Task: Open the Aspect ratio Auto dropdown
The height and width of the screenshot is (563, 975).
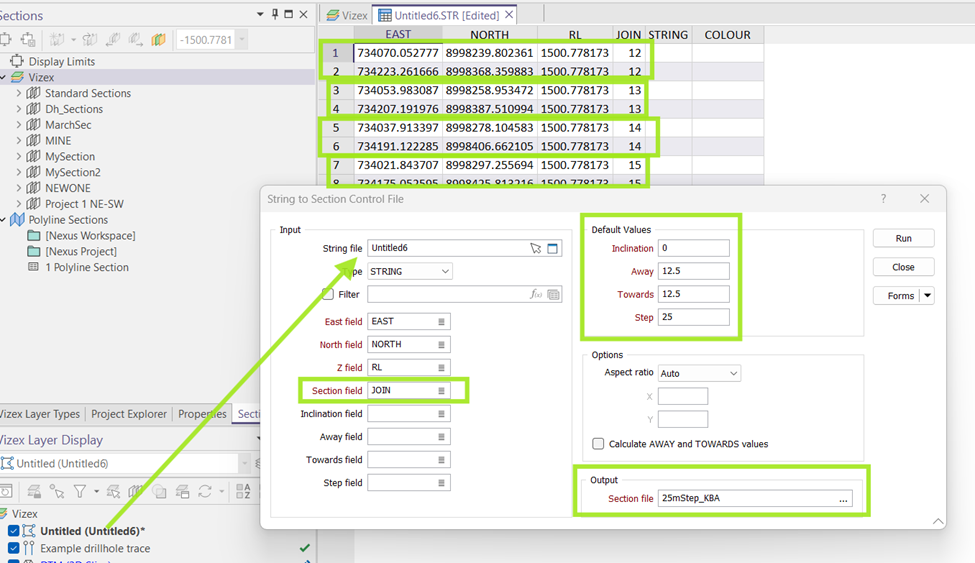Action: (x=699, y=373)
